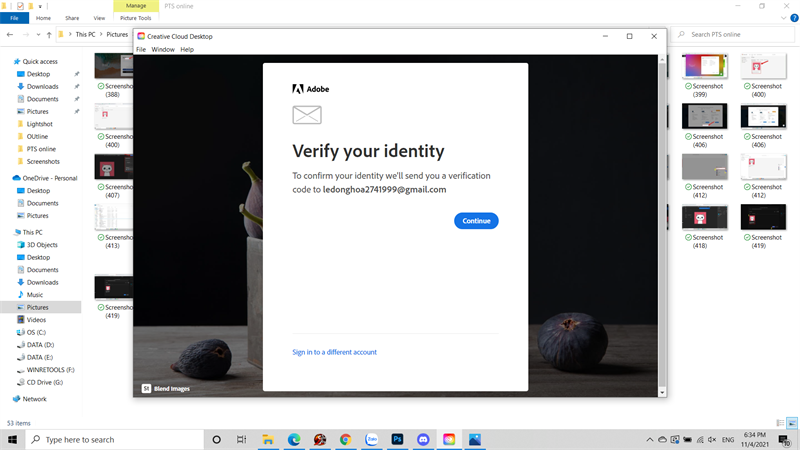Click the Creative Cloud scrollbar down arrow
Screen dimensions: 800x450
pos(662,392)
